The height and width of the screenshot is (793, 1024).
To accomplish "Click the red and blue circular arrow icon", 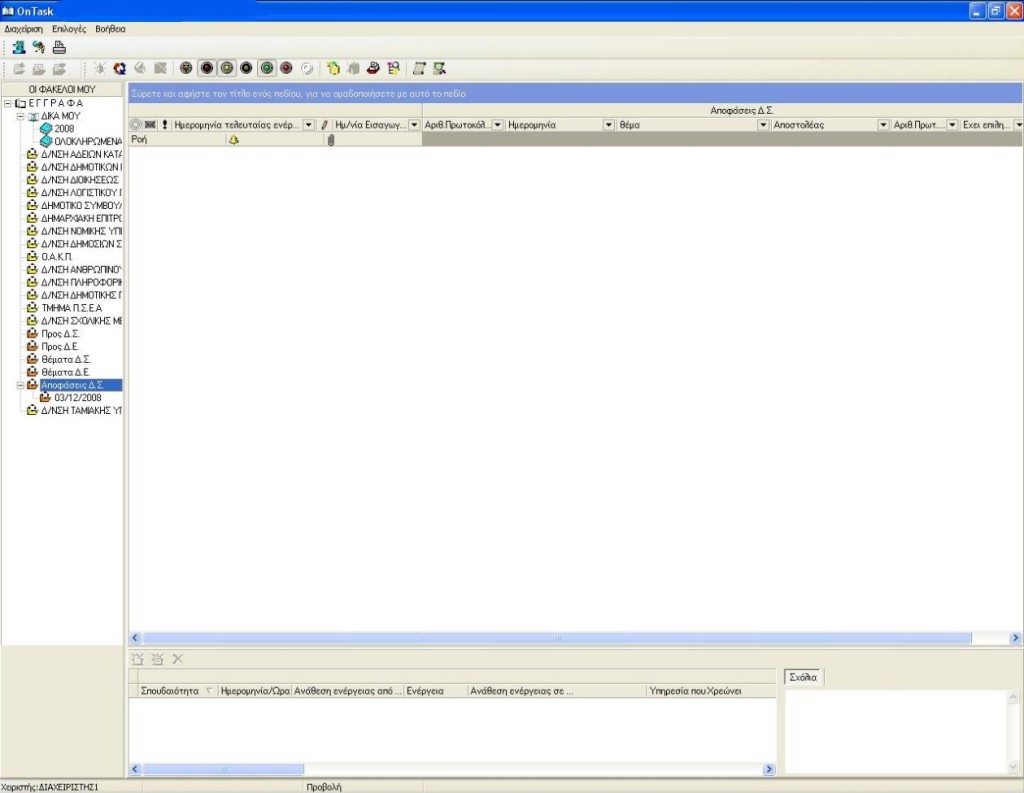I will point(120,69).
